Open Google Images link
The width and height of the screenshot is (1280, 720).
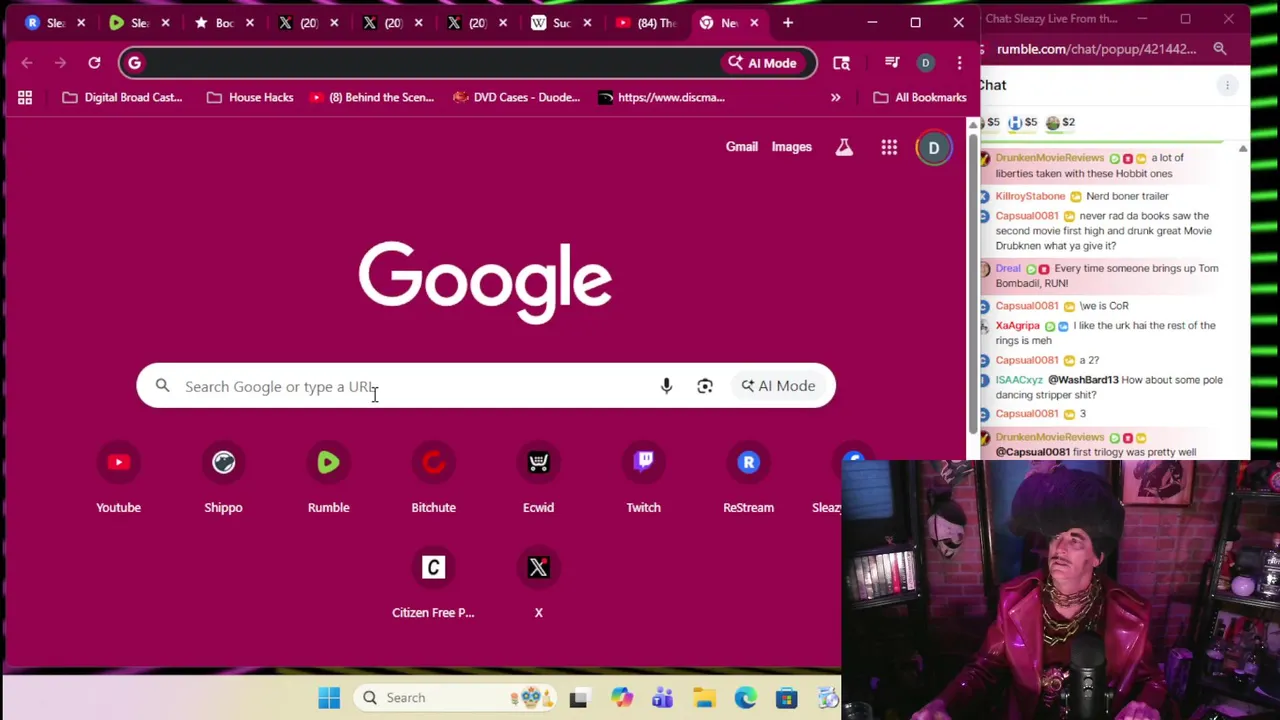pos(791,147)
